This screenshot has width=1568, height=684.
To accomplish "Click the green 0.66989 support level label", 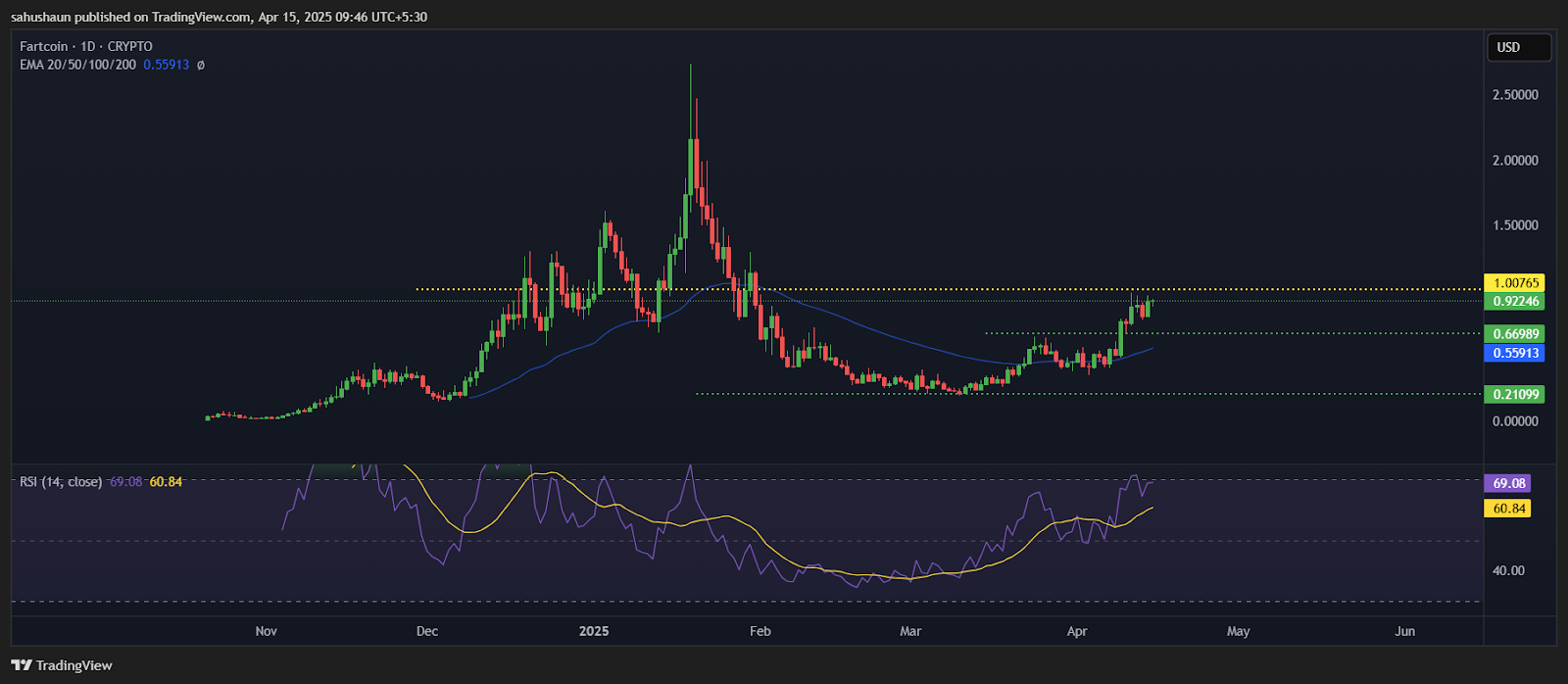I will point(1515,334).
